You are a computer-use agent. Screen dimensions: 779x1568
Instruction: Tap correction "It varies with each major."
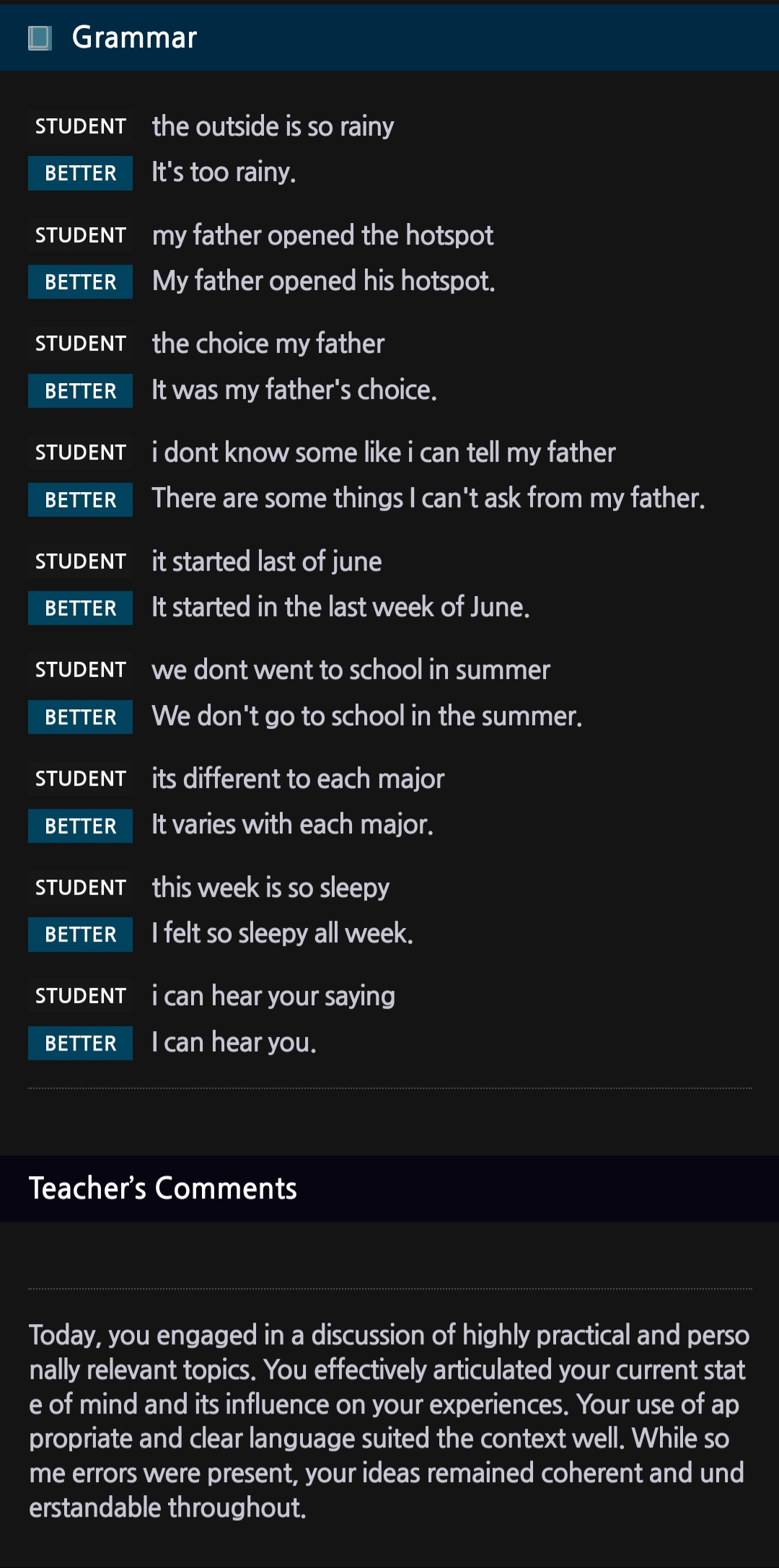pos(292,825)
